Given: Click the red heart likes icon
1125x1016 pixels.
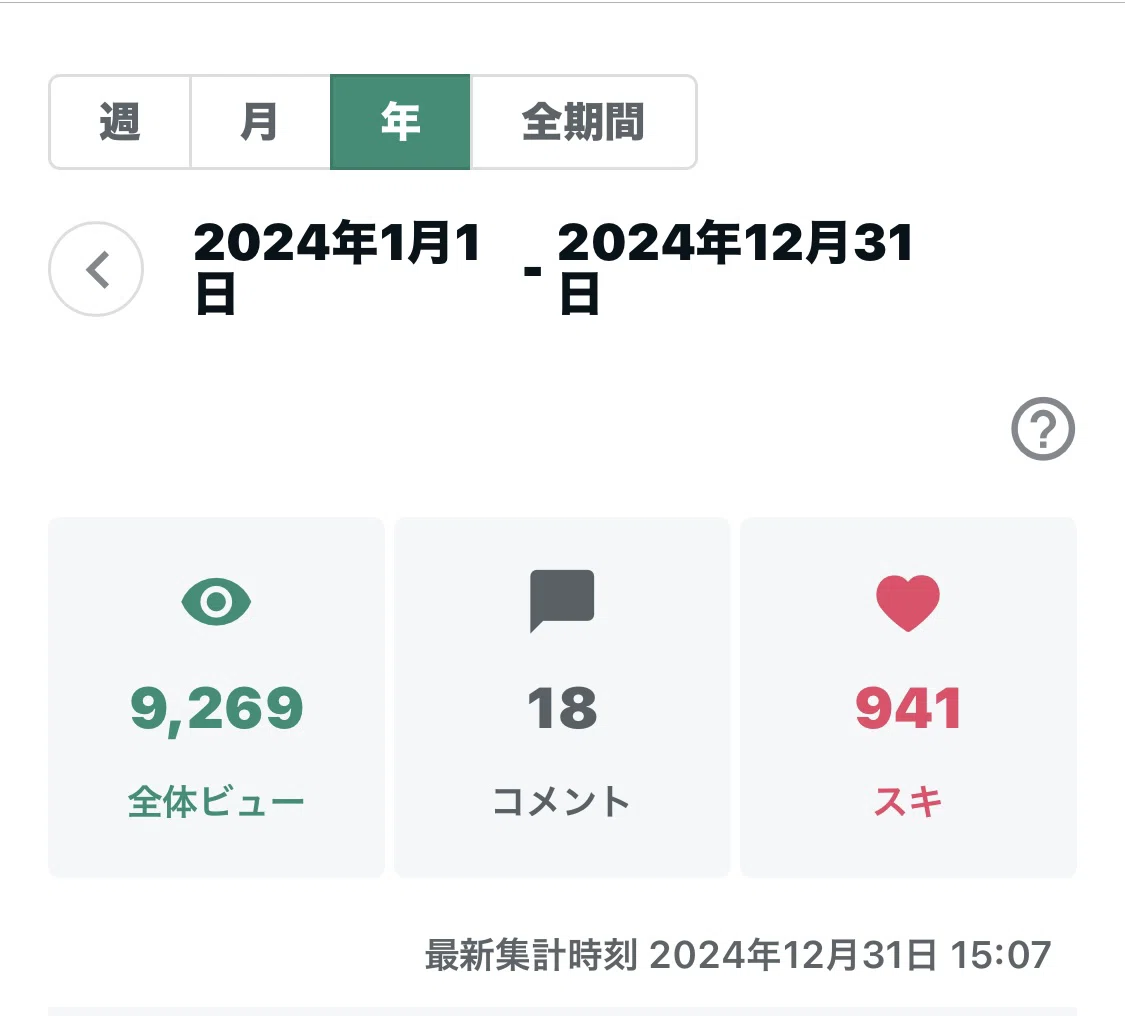Looking at the screenshot, I should 908,603.
